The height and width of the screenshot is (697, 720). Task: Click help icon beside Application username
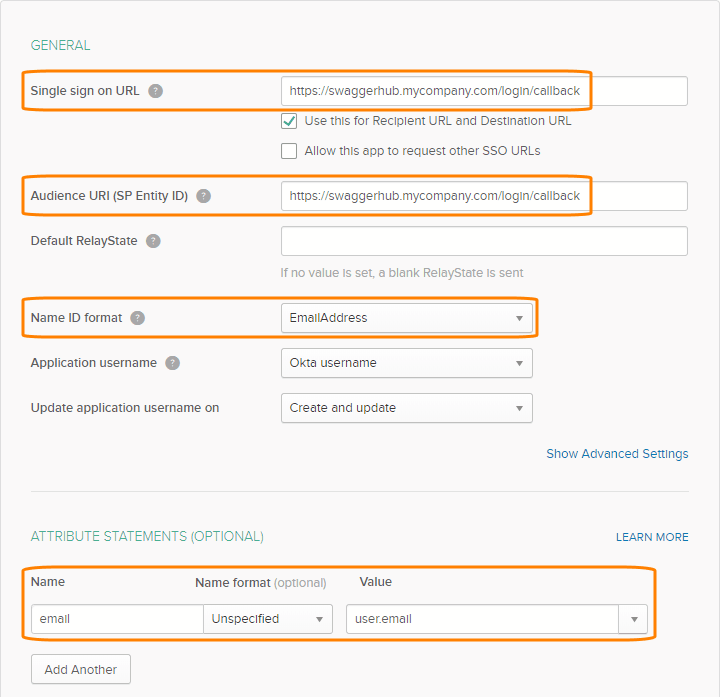[x=173, y=363]
